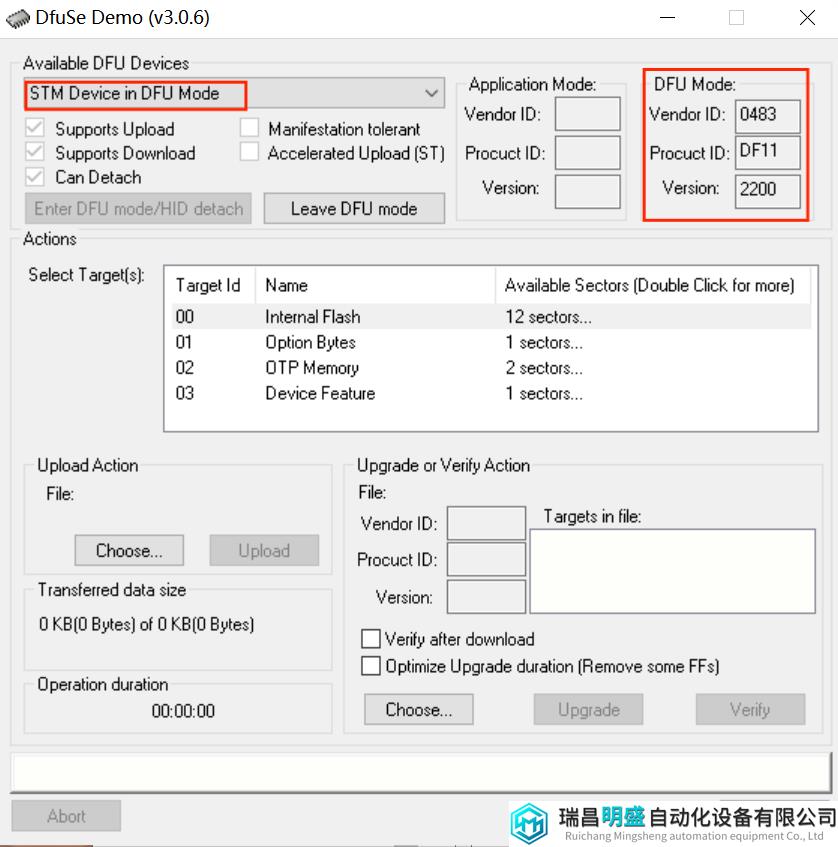Click the DfuSe chip icon in title bar

[x=18, y=18]
